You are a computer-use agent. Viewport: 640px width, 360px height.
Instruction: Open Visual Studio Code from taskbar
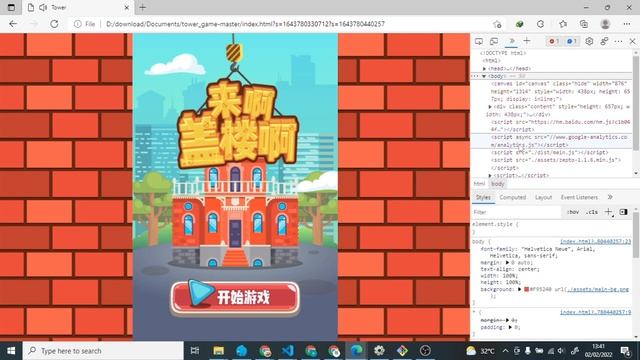pos(288,351)
